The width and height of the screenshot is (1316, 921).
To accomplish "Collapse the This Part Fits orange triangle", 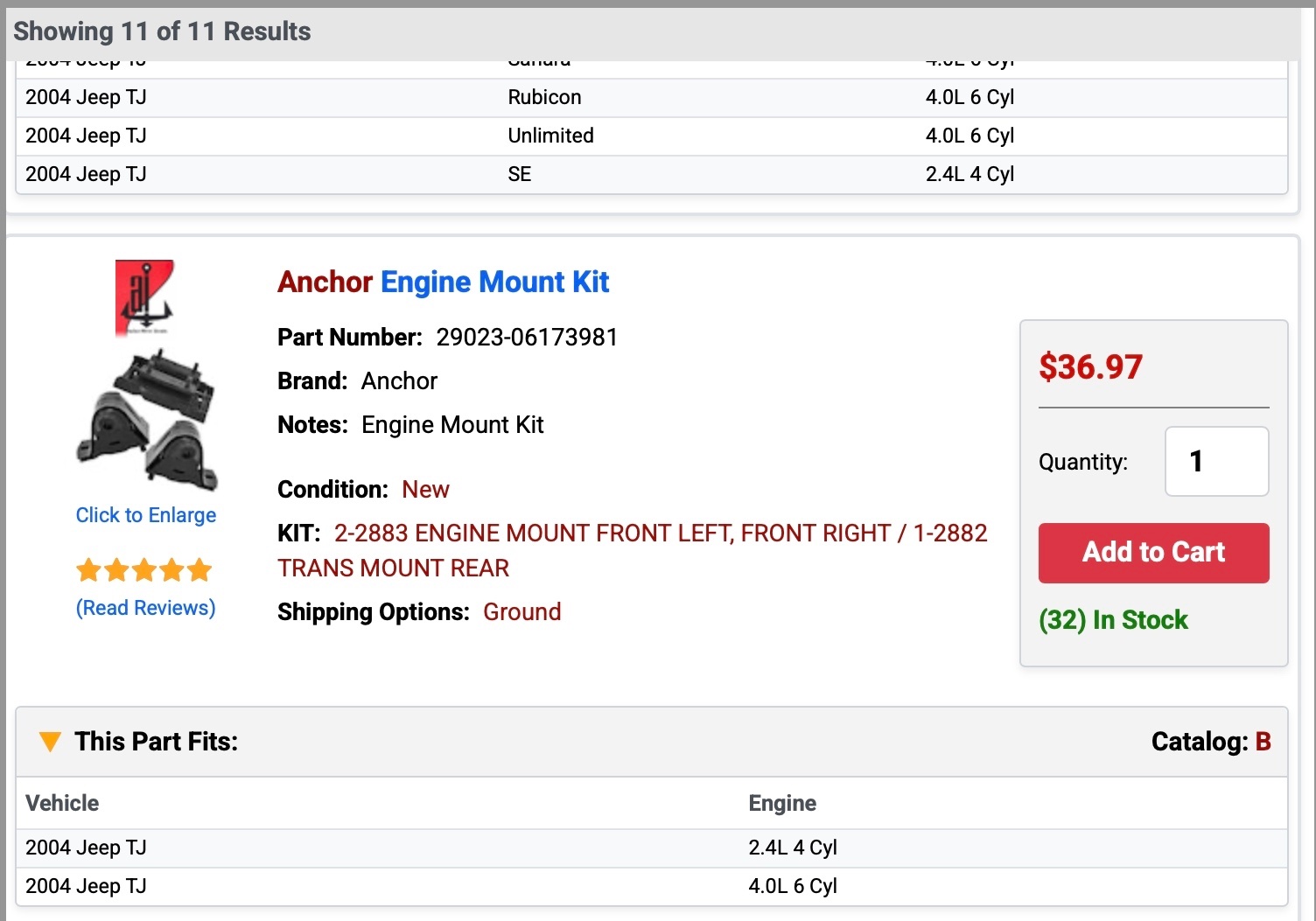I will (50, 742).
